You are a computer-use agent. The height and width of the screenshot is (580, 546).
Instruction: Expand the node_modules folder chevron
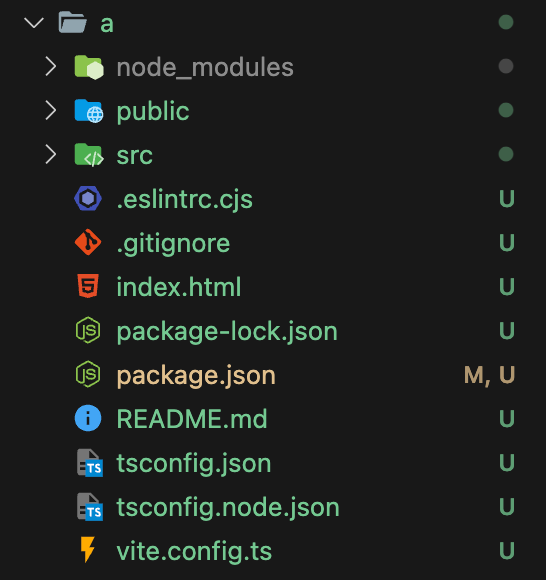click(51, 67)
